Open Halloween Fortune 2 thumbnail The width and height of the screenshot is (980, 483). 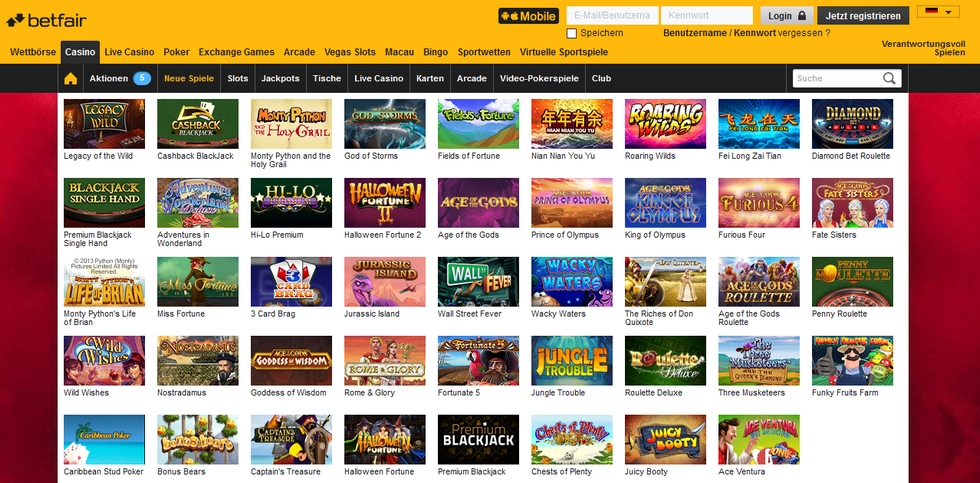pyautogui.click(x=385, y=202)
